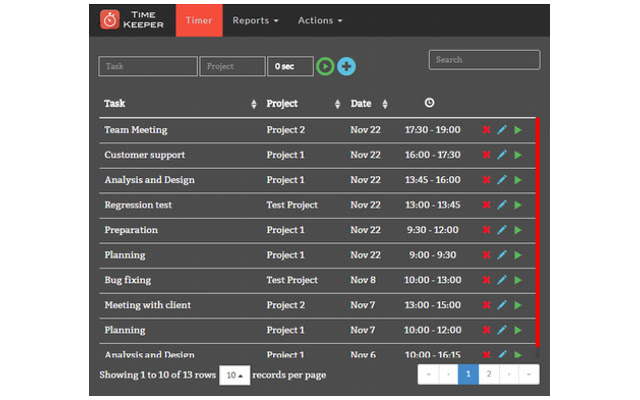Click the Search input field
The width and height of the screenshot is (640, 400).
point(484,60)
